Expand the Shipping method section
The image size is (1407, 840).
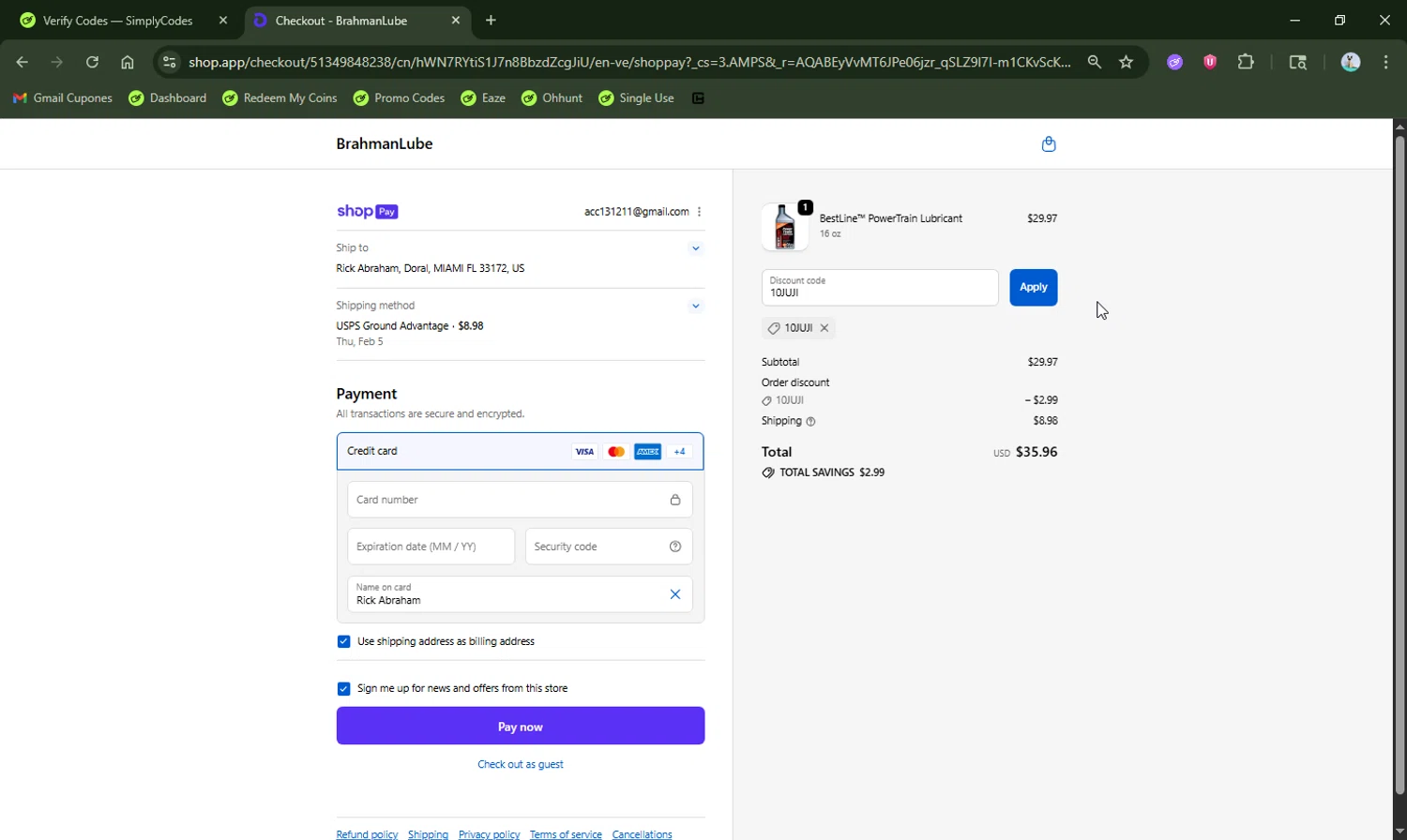696,306
